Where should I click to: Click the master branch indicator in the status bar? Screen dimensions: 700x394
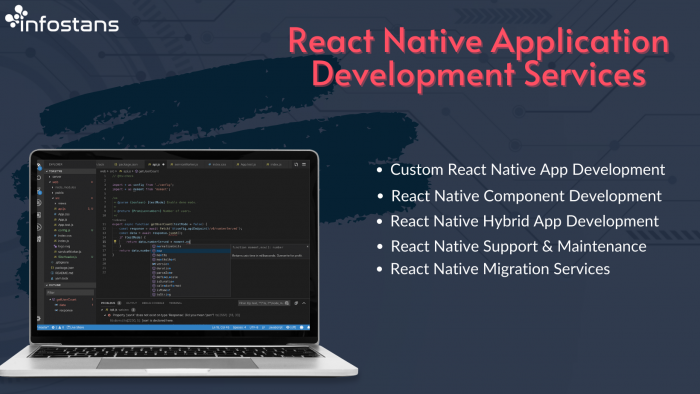(43, 327)
